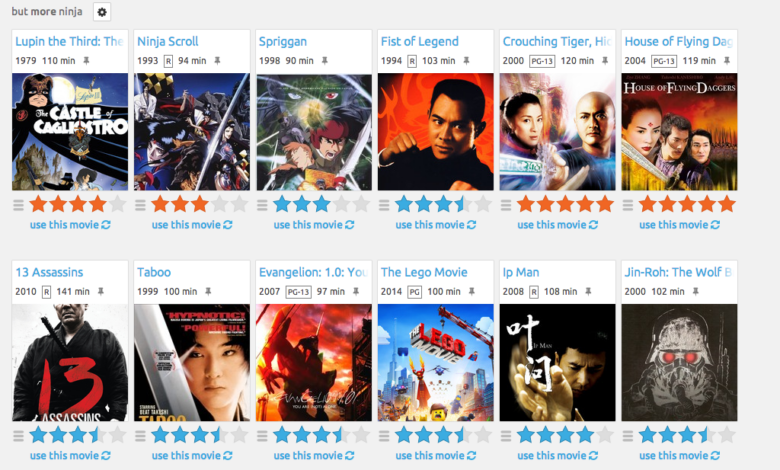Pin The Lego Movie card
This screenshot has width=780, height=470.
(472, 291)
